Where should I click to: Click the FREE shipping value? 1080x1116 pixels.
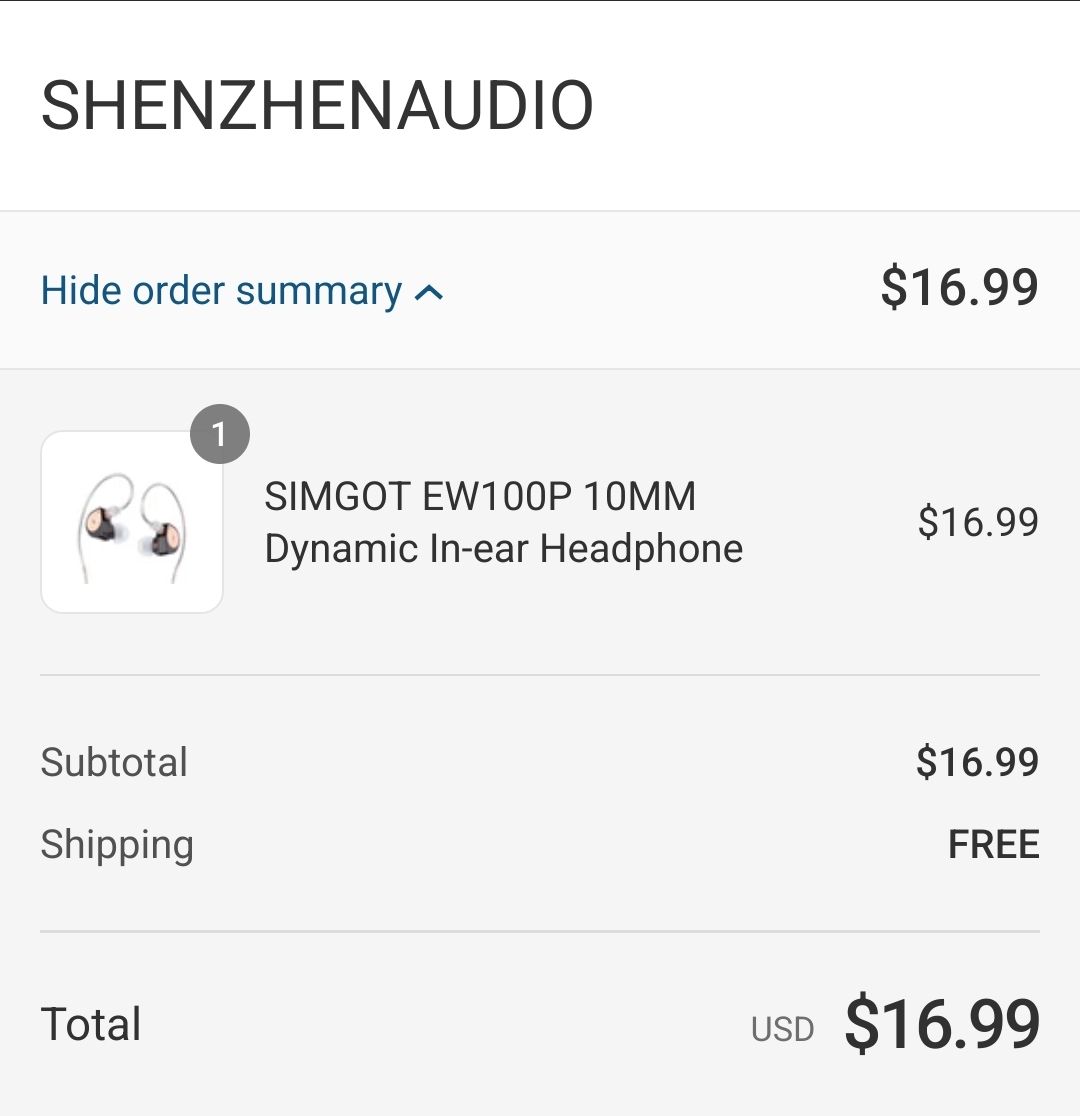click(x=993, y=846)
